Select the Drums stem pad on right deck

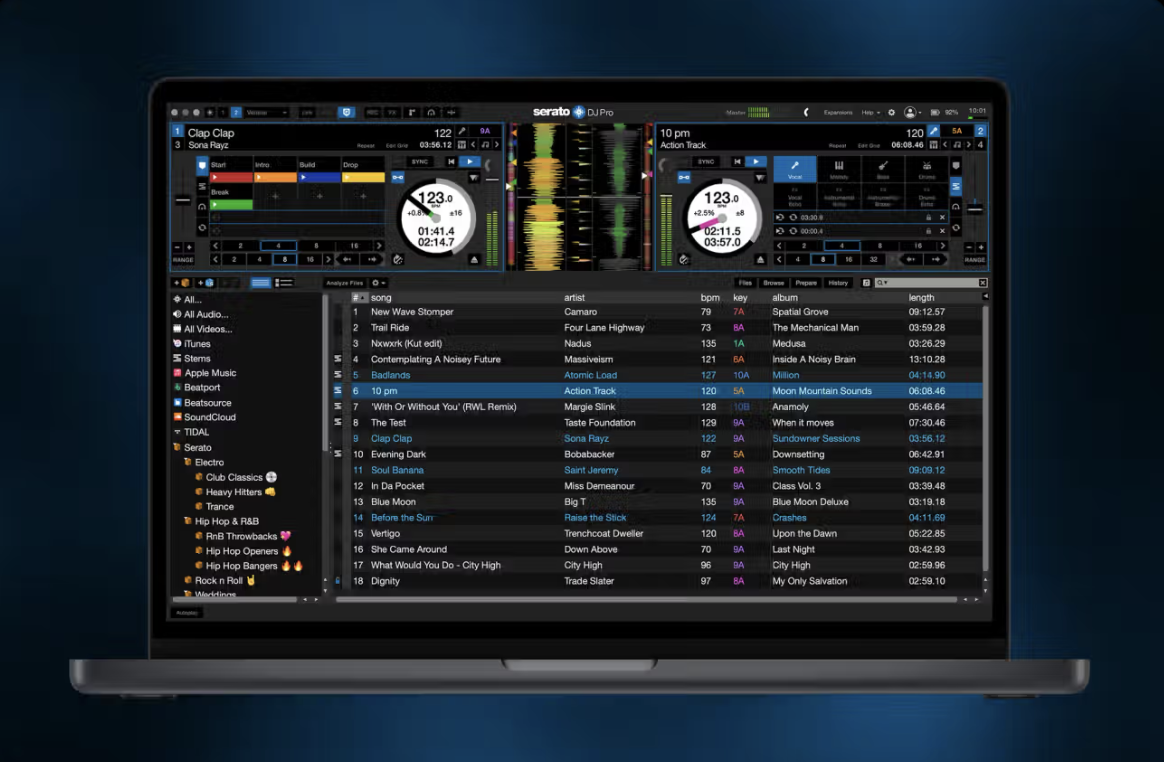point(926,169)
